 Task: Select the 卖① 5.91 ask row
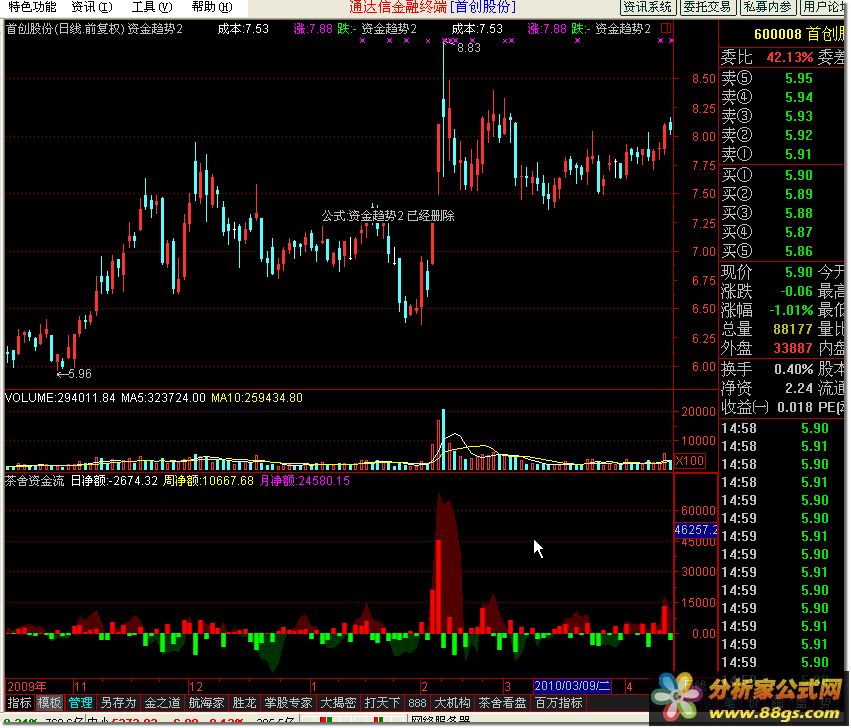click(783, 154)
